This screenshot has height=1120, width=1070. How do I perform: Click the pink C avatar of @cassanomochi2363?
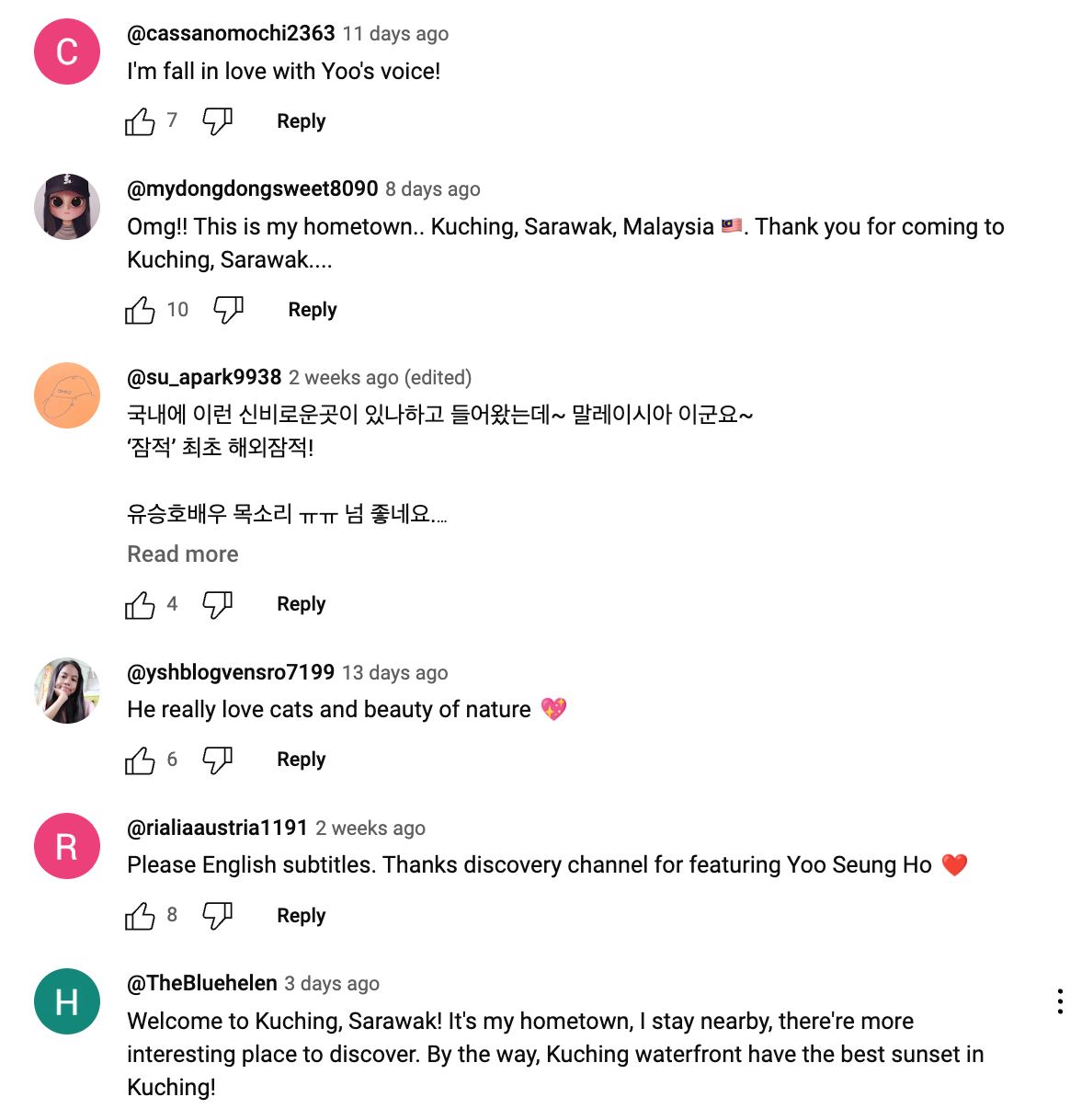coord(67,51)
